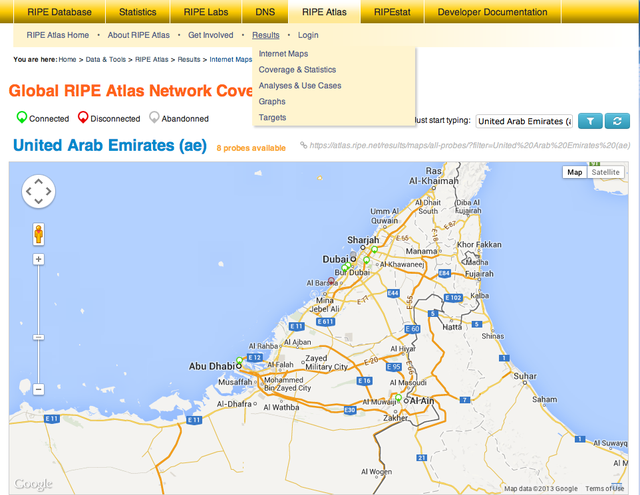Click the chain link icon beside the URL
640x495 pixels.
click(x=303, y=145)
